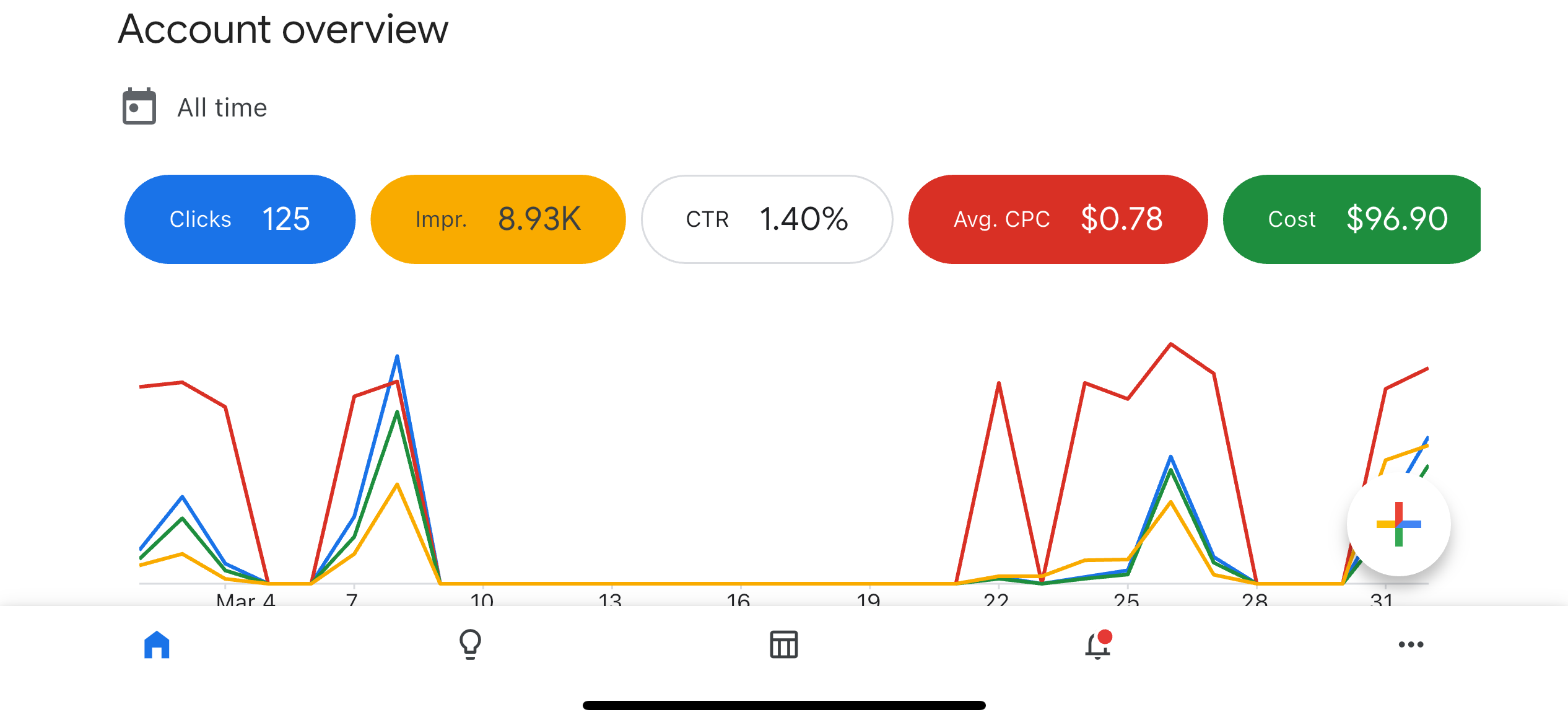The width and height of the screenshot is (1568, 725).
Task: Click the red Avg. CPC peak on the chart
Action: coord(1170,344)
